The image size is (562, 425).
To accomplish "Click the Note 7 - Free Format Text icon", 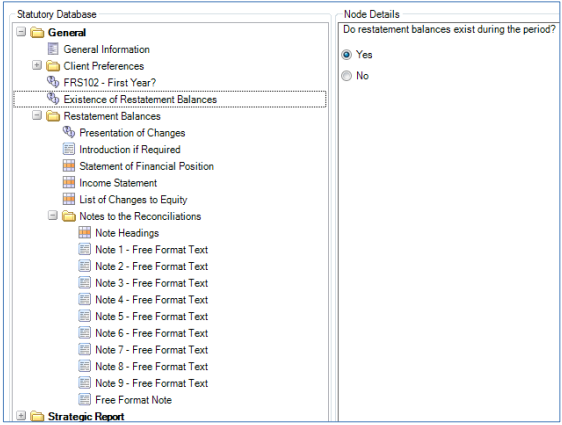I will tap(85, 349).
